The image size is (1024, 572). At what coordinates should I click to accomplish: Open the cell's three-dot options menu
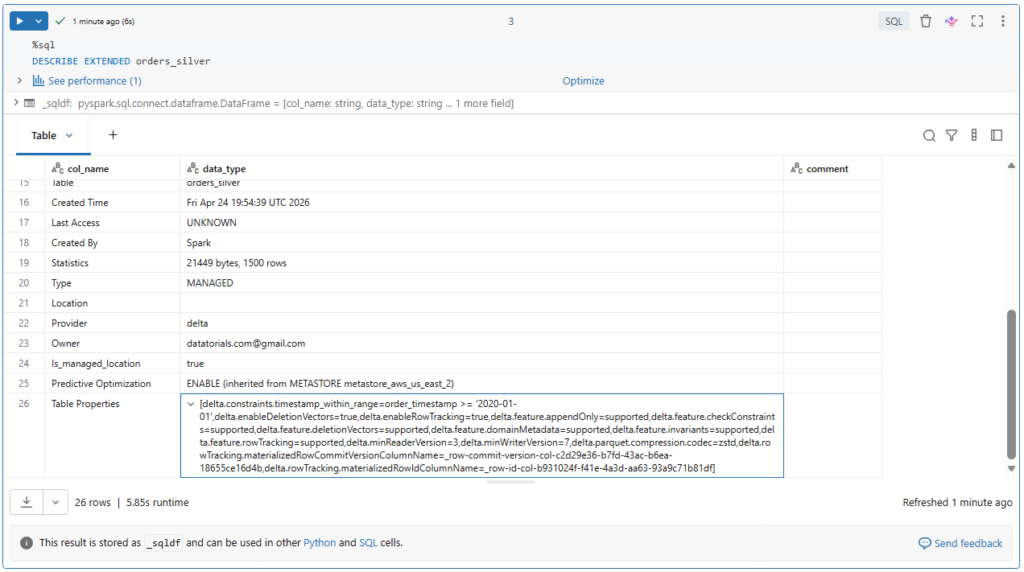1003,21
